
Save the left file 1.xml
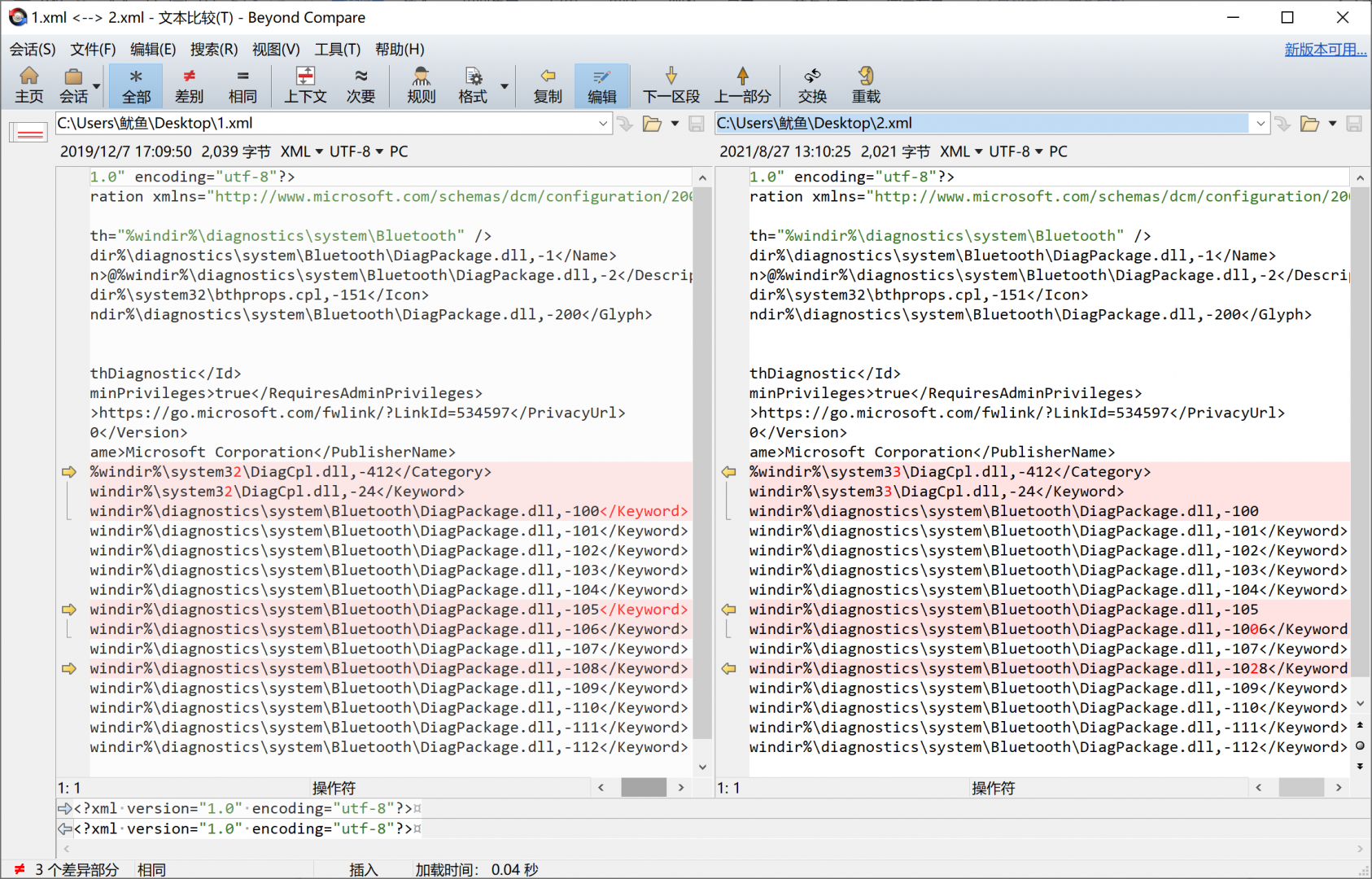tap(697, 124)
